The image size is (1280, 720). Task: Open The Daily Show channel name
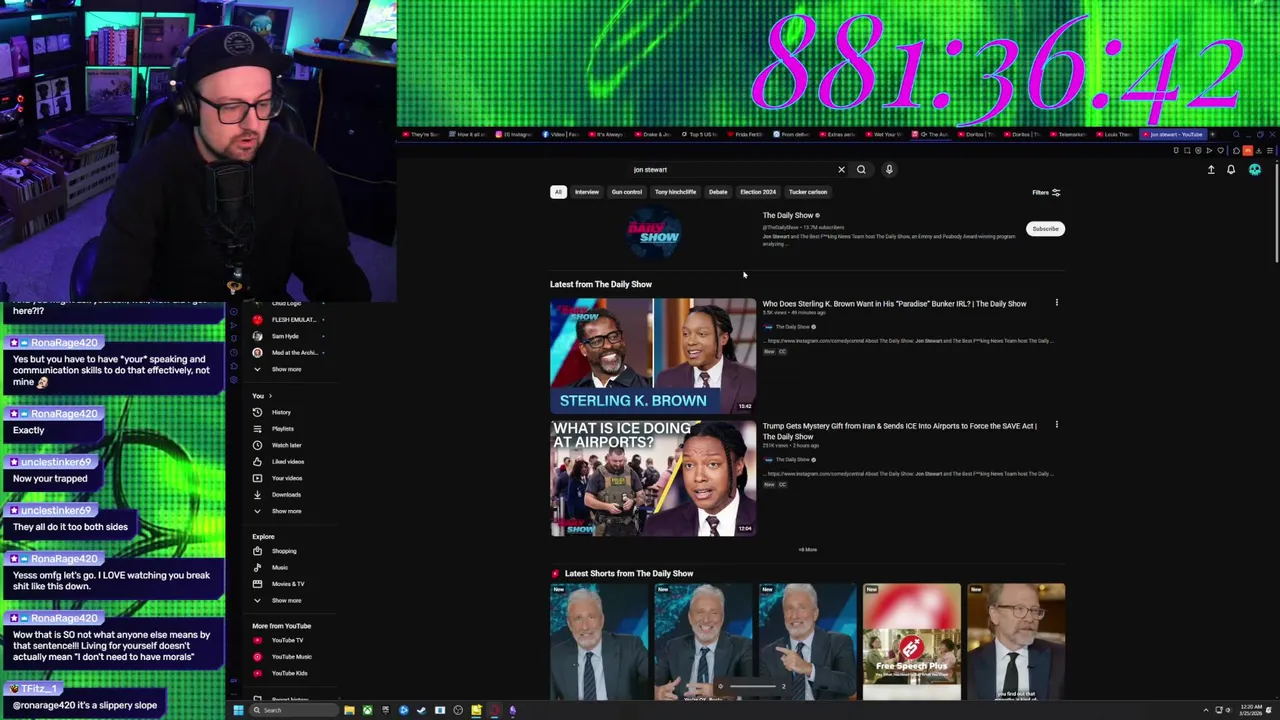(x=788, y=215)
